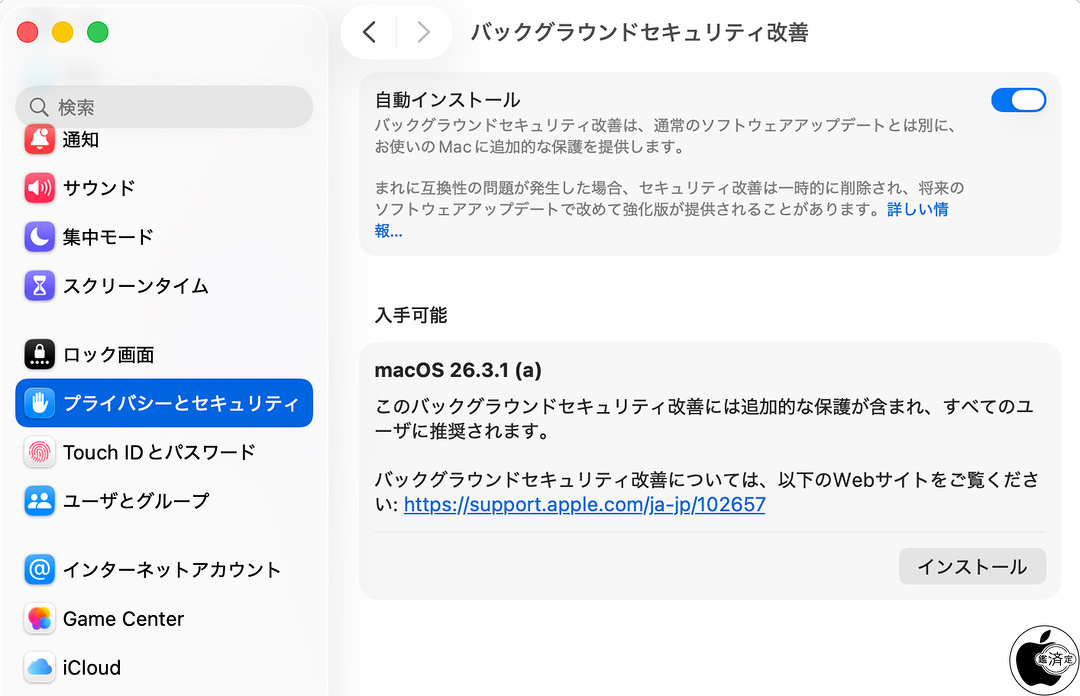Click the Game Center colorful icon
This screenshot has width=1080, height=696.
coord(40,619)
